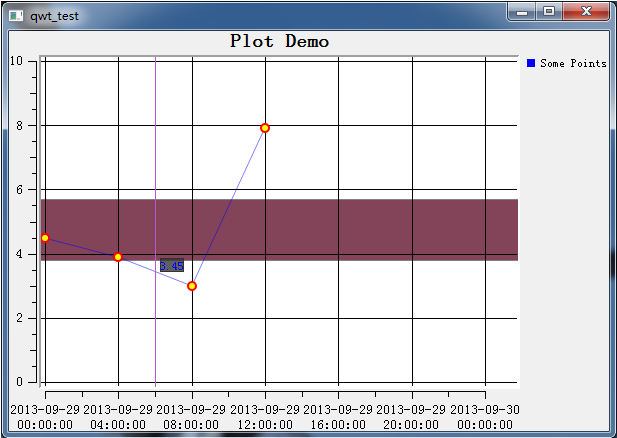Select the data point at 08:00:00
617x438 pixels.
click(192, 286)
